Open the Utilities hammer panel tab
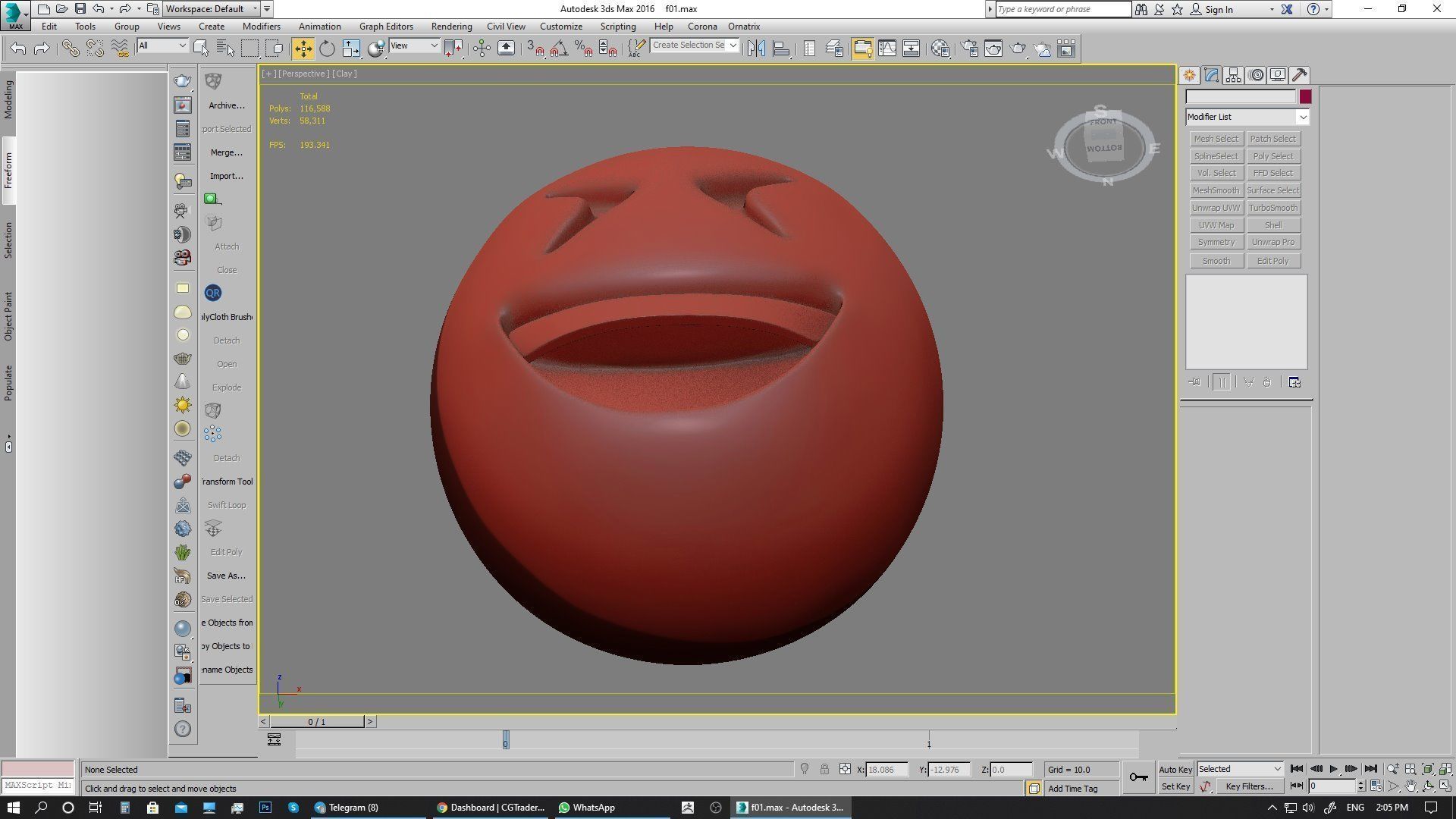 [x=1300, y=75]
